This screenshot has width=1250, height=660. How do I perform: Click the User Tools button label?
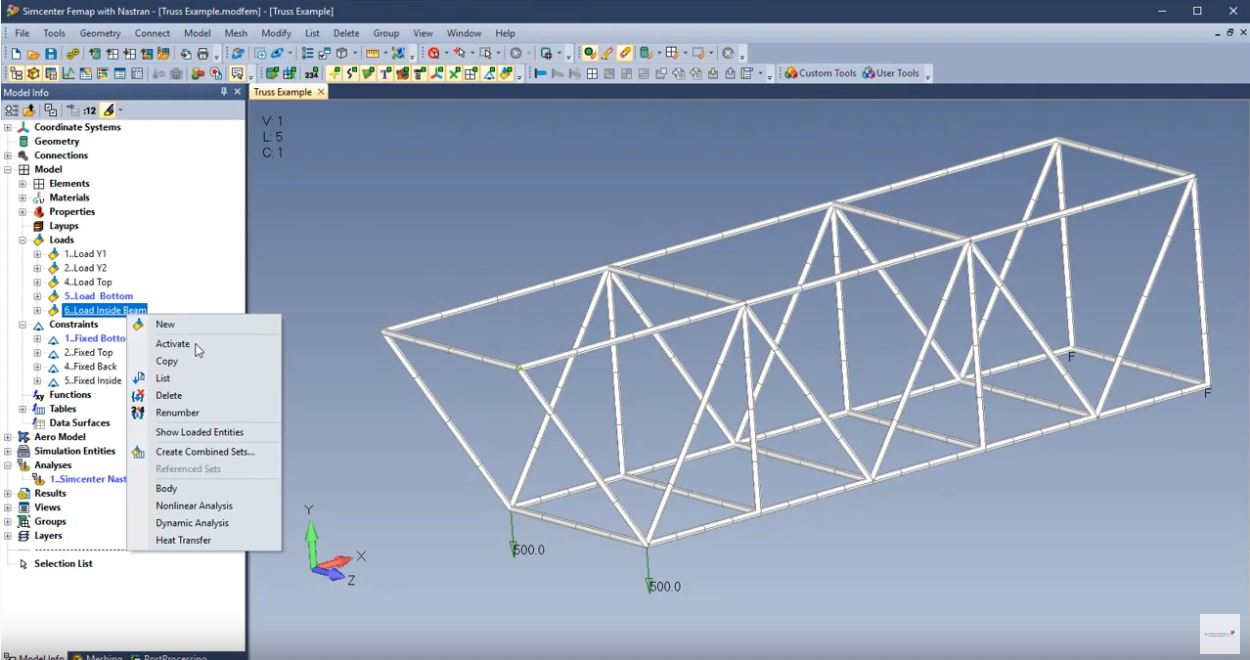tap(898, 73)
